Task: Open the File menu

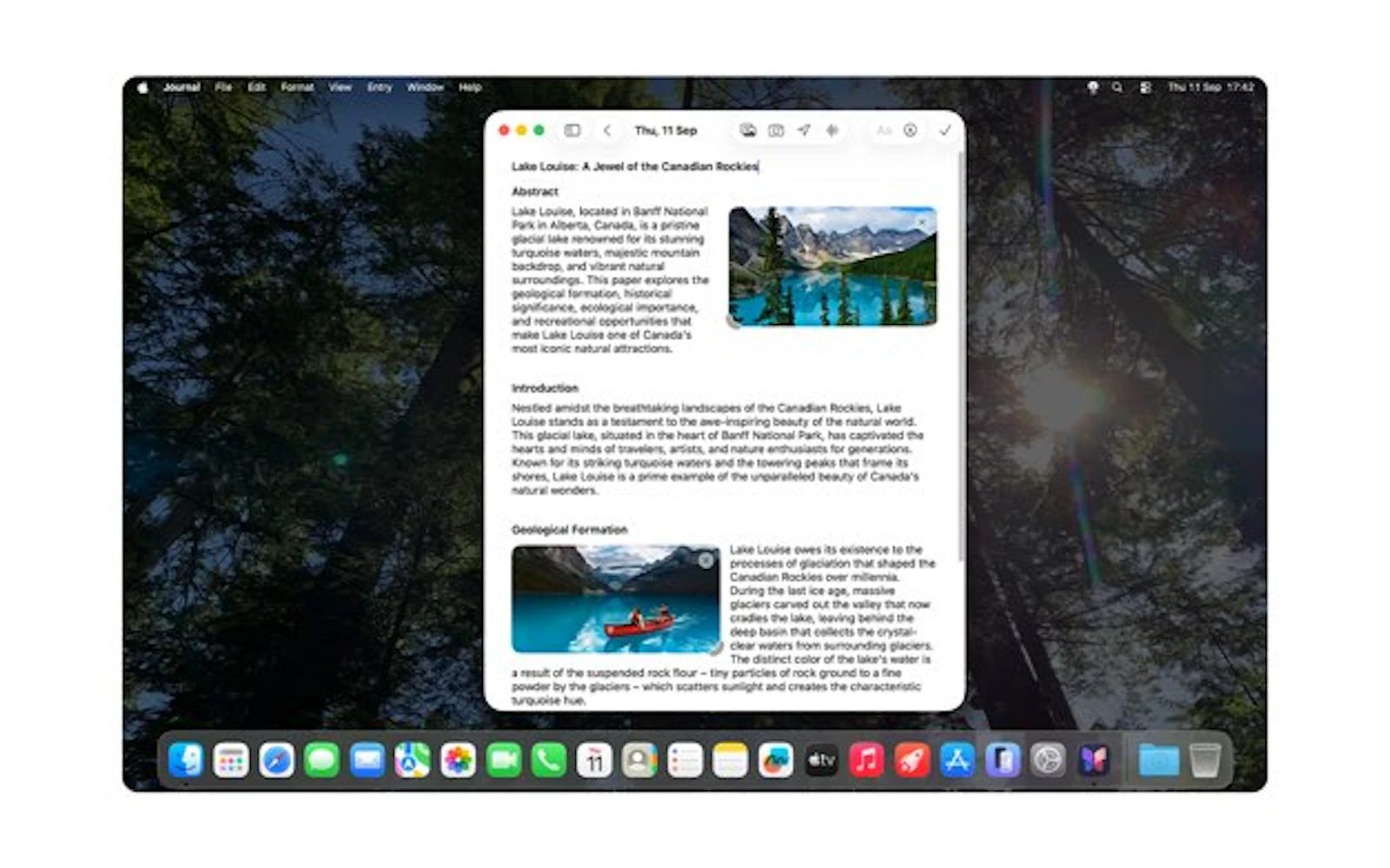Action: pos(223,87)
